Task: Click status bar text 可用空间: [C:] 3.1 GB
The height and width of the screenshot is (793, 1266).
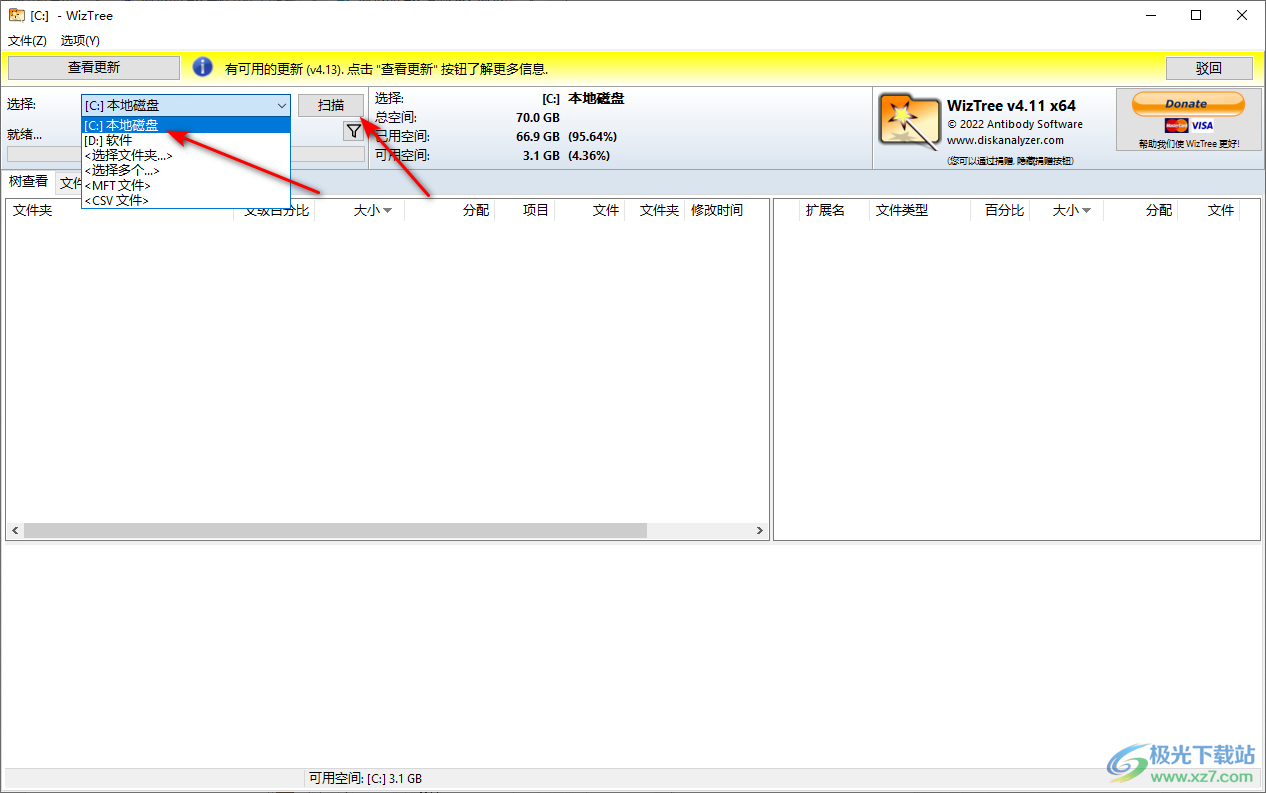Action: click(x=365, y=778)
